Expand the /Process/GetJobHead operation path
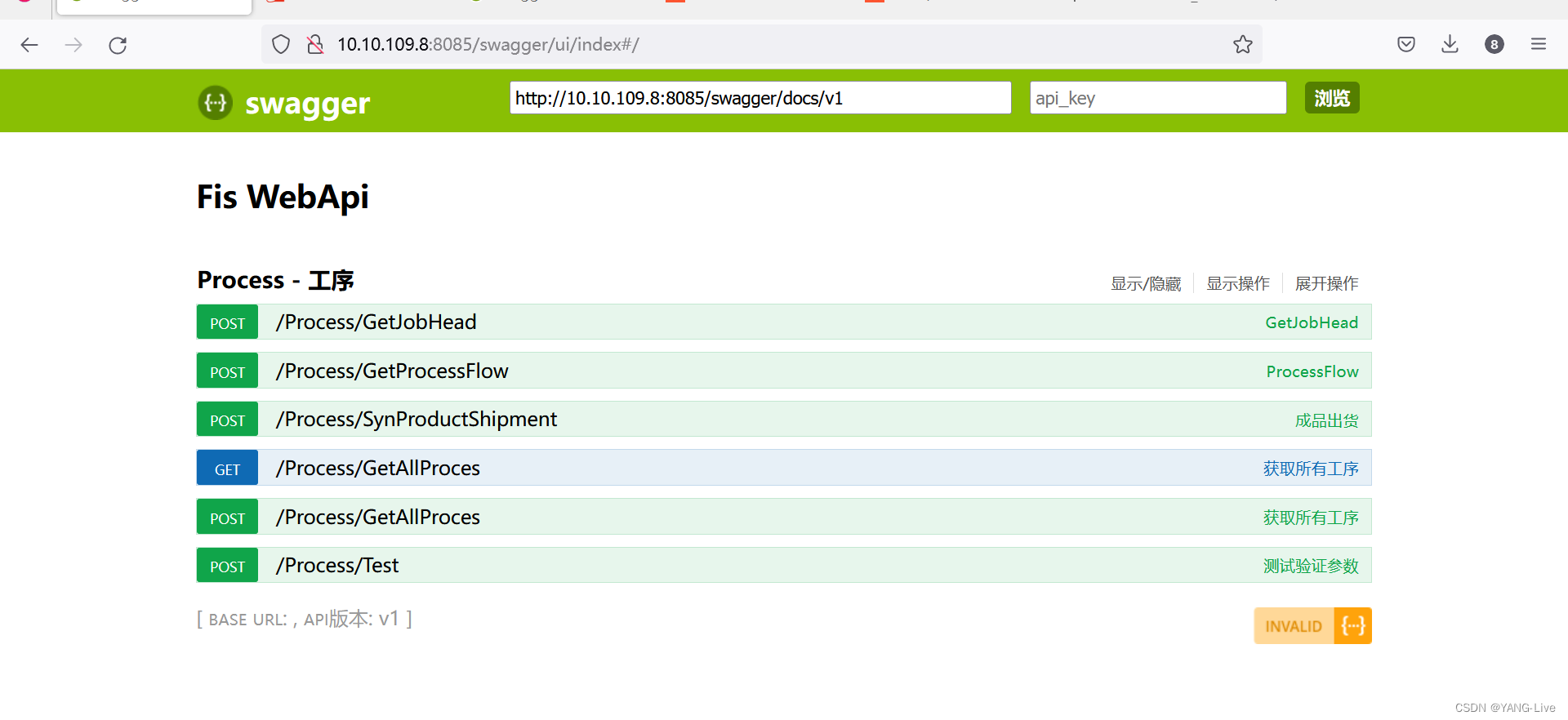Image resolution: width=1568 pixels, height=720 pixels. coord(376,322)
